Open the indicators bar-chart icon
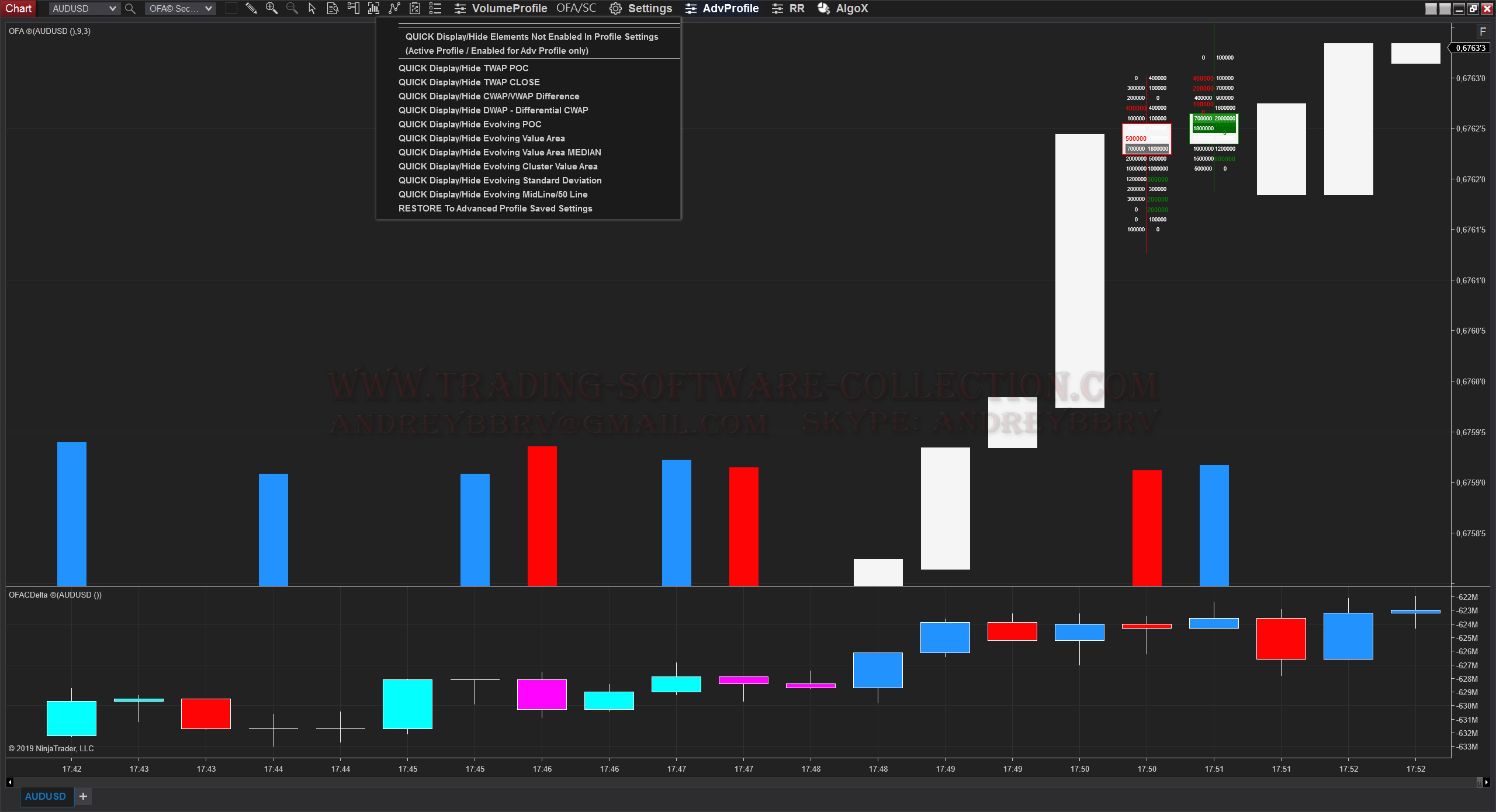Screen dimensions: 1496x812 pyautogui.click(x=374, y=8)
